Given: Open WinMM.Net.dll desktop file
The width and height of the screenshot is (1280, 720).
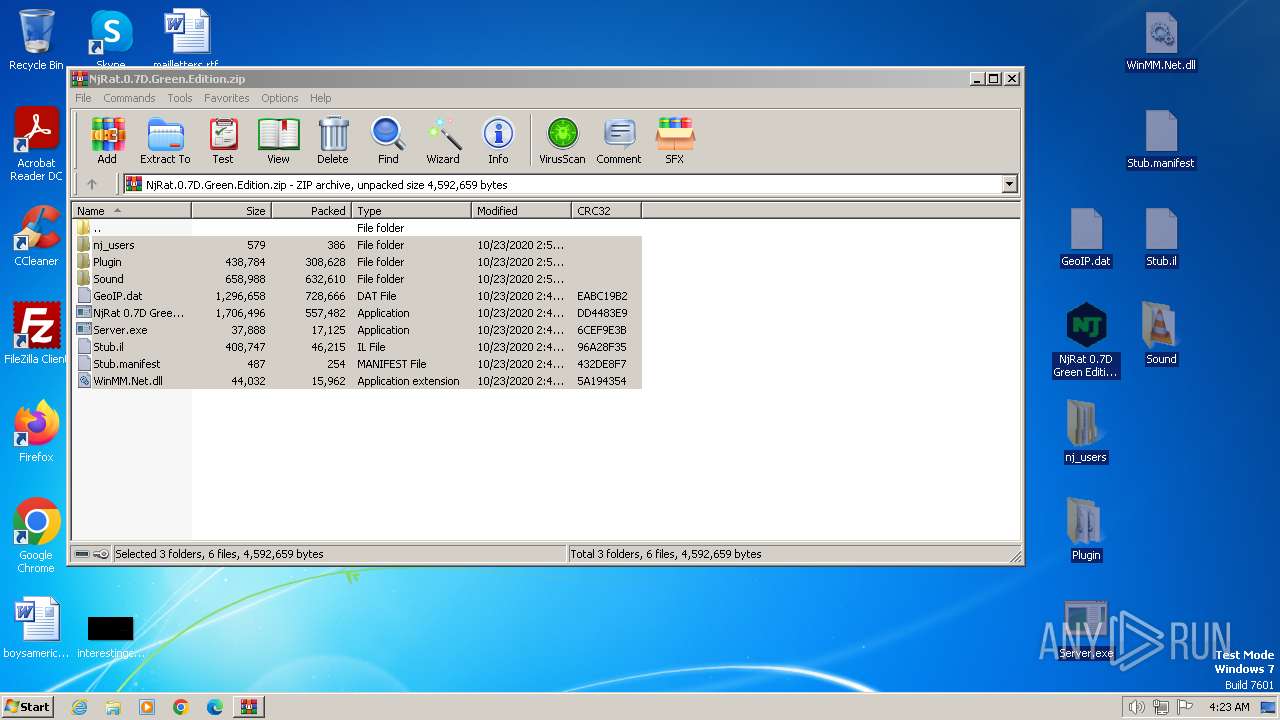Looking at the screenshot, I should (x=1161, y=42).
